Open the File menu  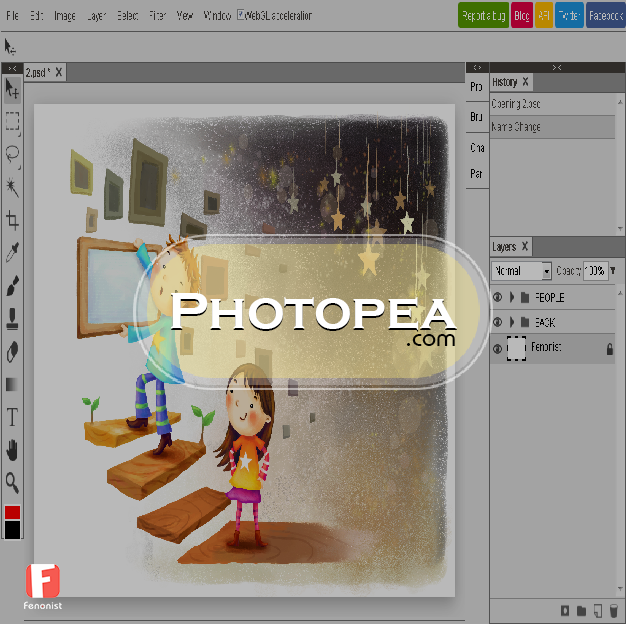click(x=12, y=16)
